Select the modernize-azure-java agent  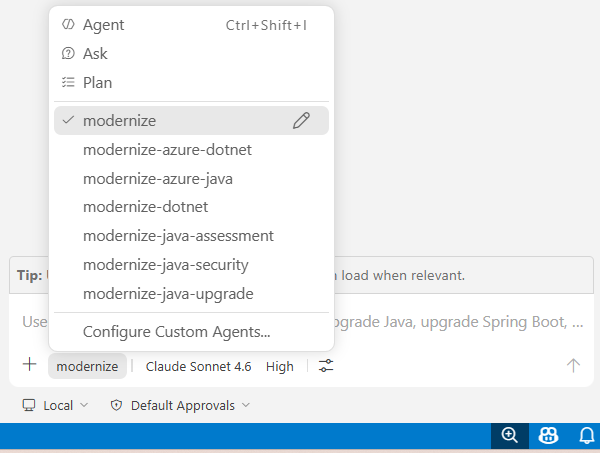pyautogui.click(x=191, y=179)
